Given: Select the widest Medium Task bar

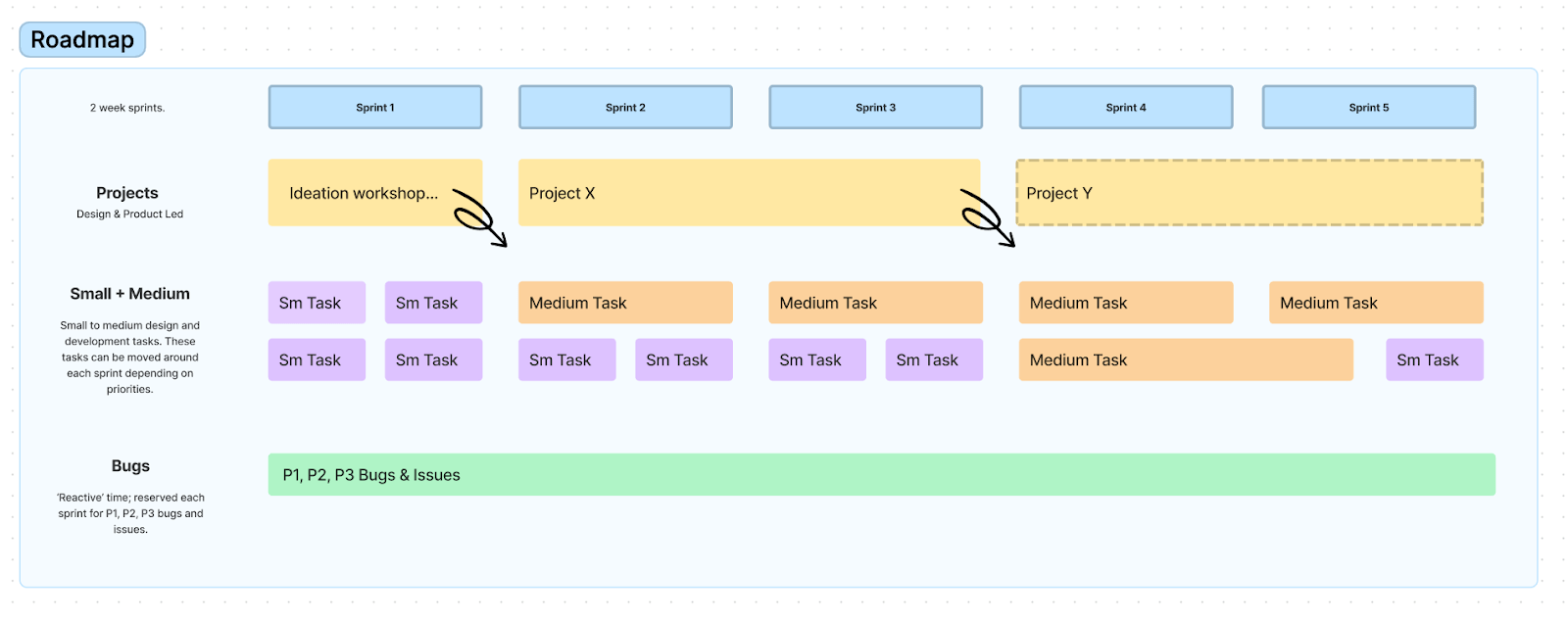Looking at the screenshot, I should click(x=1186, y=359).
